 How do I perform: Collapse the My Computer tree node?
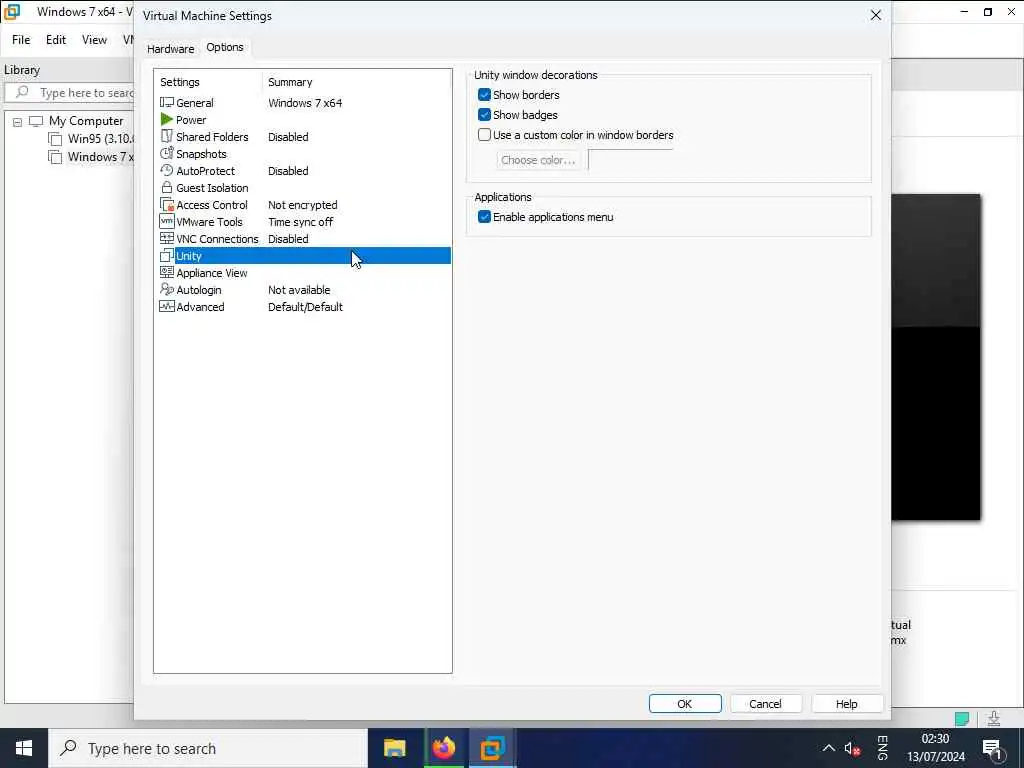[18, 122]
